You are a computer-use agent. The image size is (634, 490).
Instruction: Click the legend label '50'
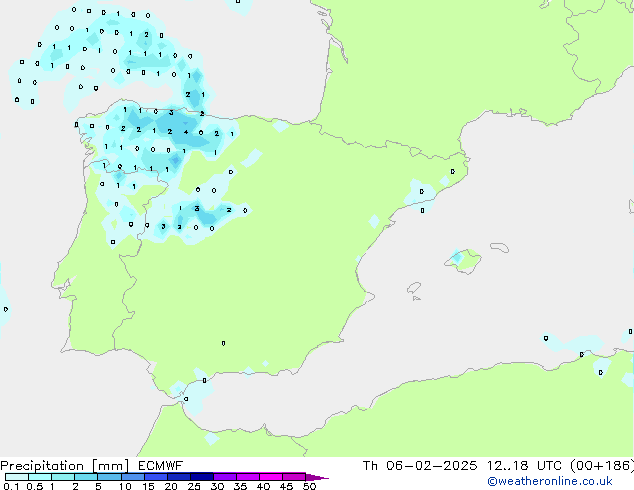tap(309, 486)
